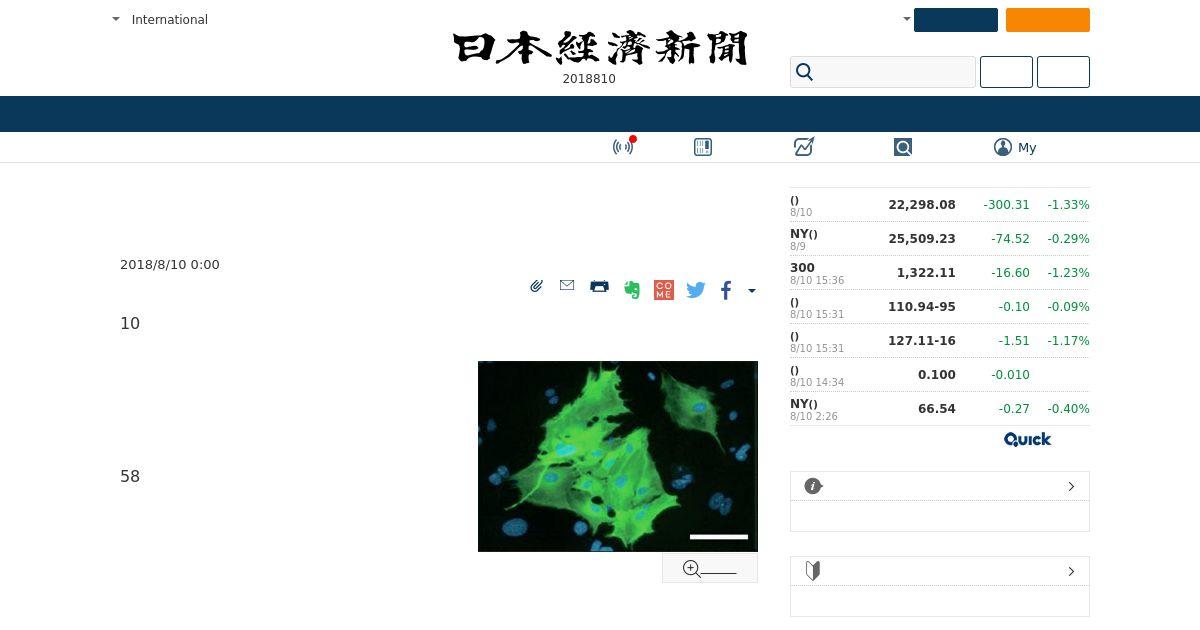Open the newspaper viewer icon
Viewport: 1200px width, 630px height.
coord(703,147)
